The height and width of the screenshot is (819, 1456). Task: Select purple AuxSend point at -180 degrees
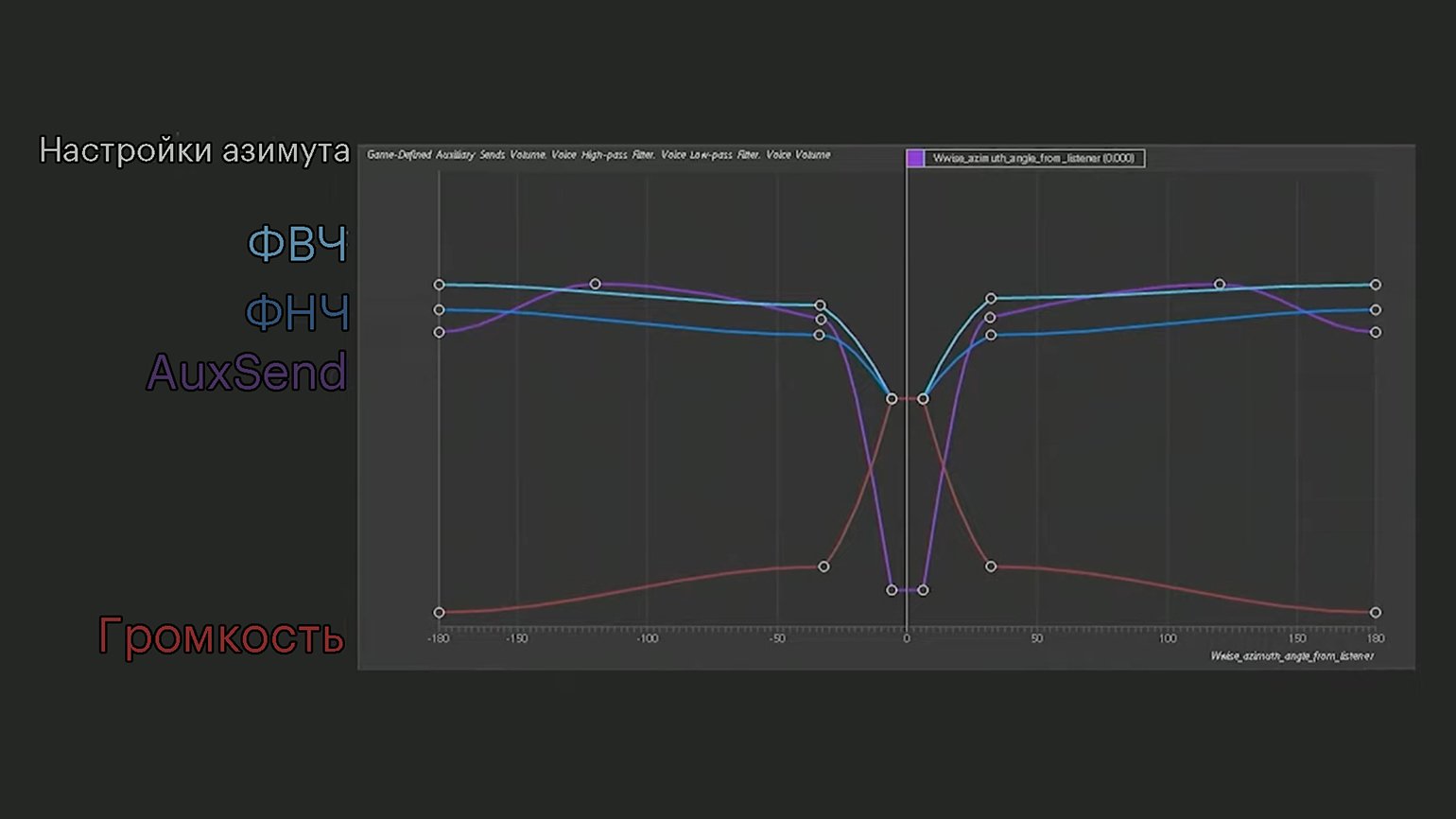point(439,332)
